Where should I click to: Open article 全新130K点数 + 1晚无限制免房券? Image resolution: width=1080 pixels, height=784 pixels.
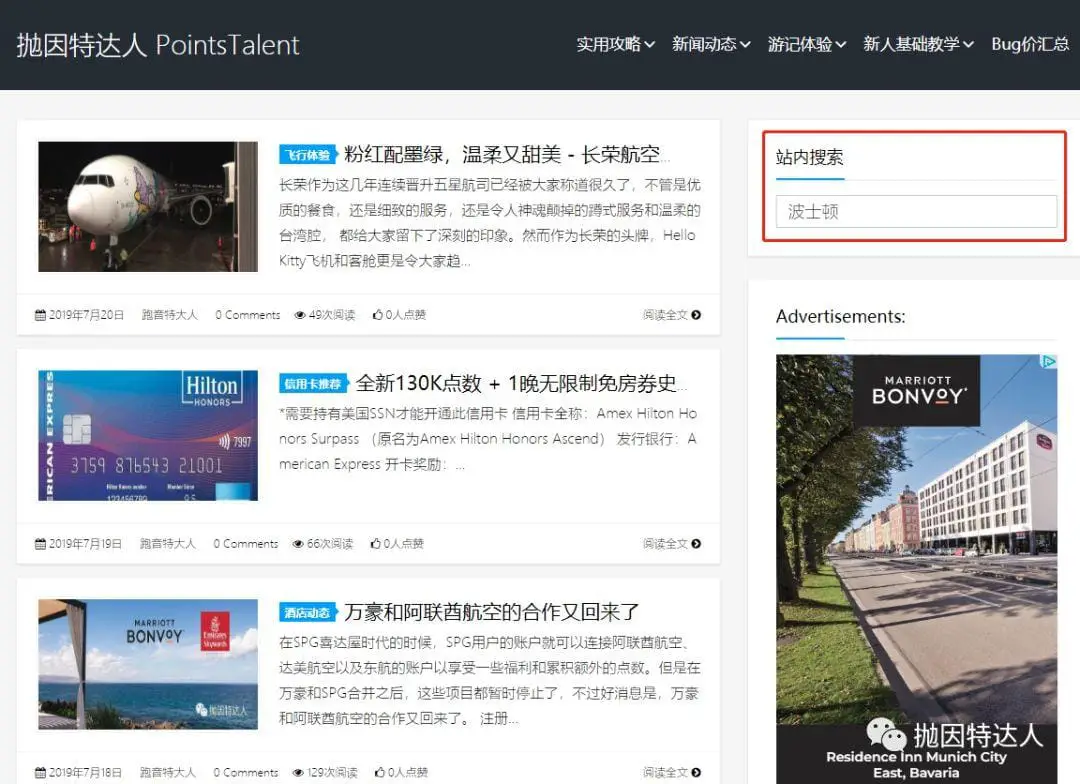pos(521,383)
